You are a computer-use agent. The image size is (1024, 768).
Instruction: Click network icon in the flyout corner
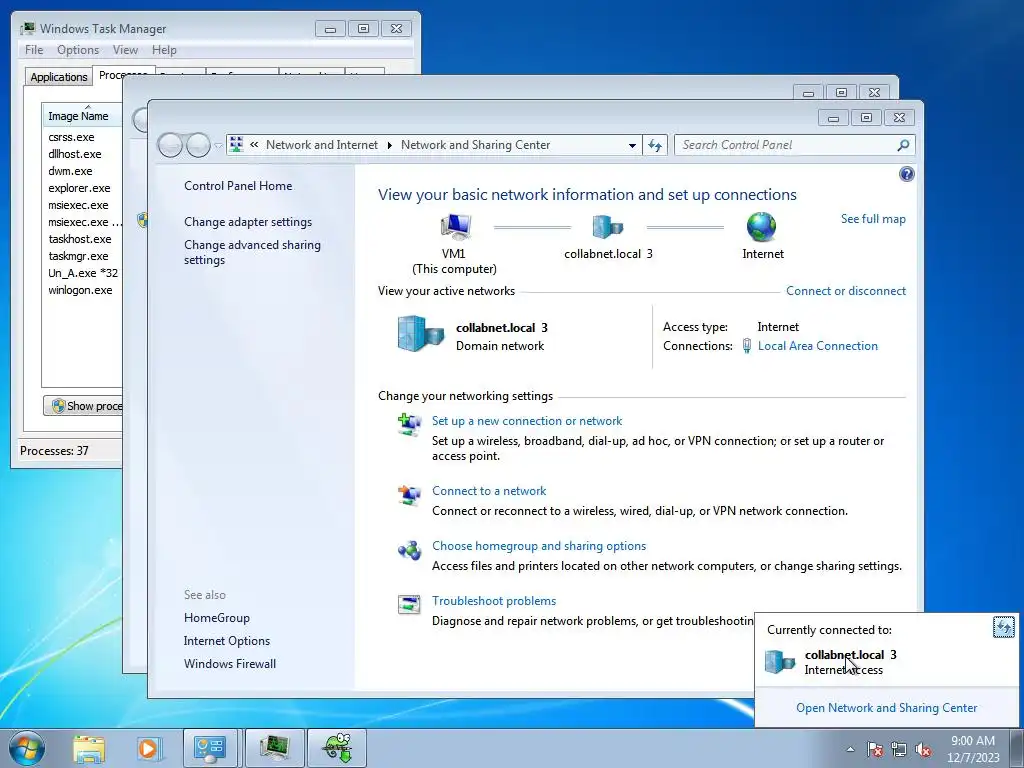click(x=1003, y=627)
